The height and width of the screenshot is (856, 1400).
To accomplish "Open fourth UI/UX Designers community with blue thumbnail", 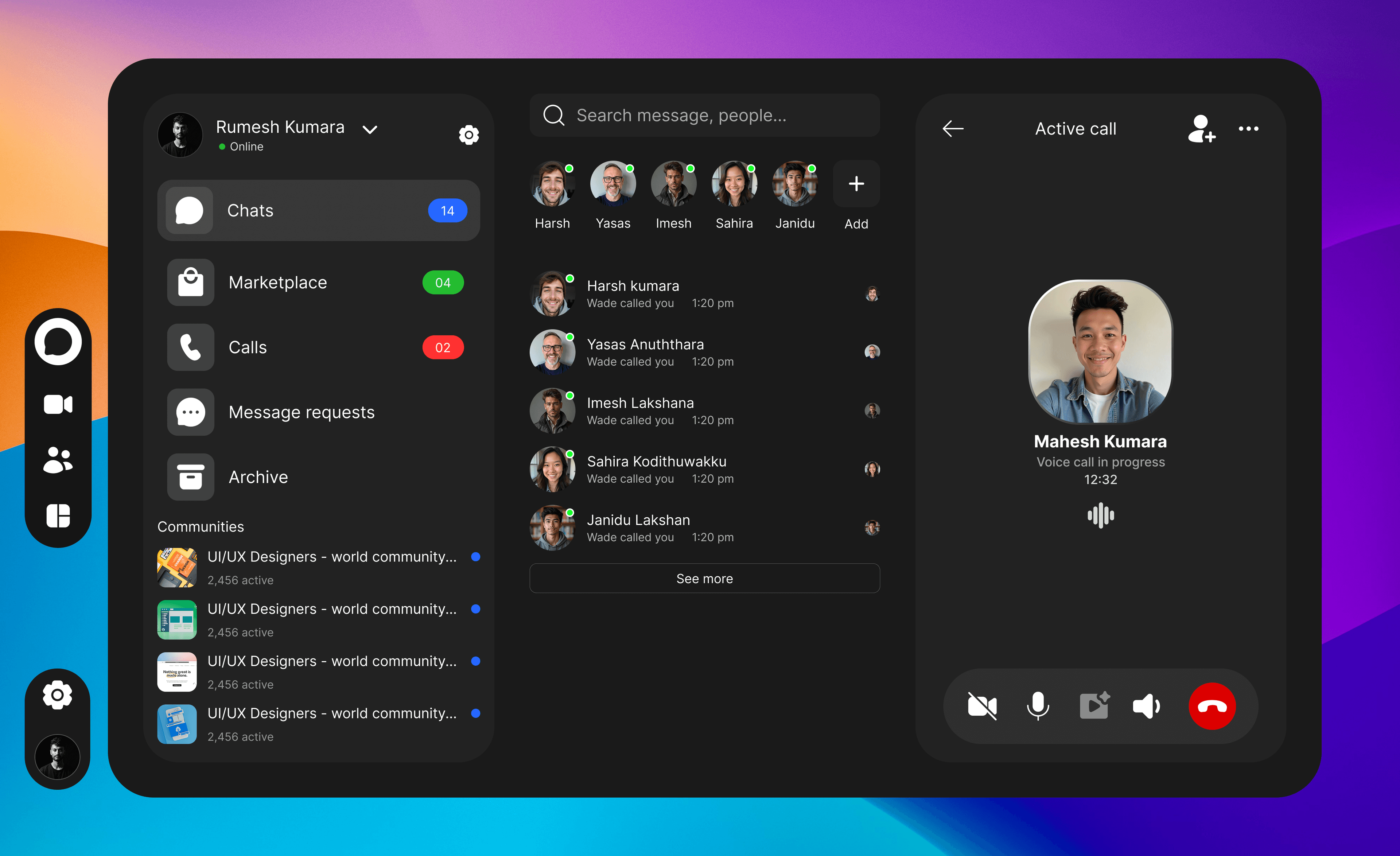I will (x=319, y=725).
